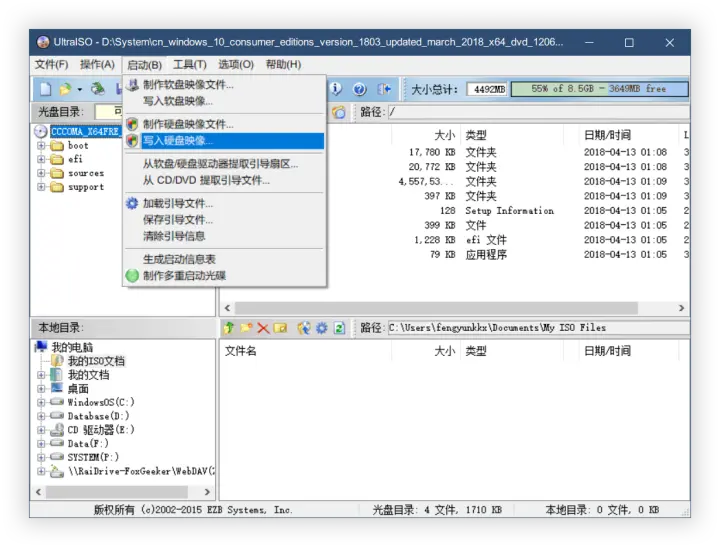Click the local path field C:\Users\fengyunkkx

tap(538, 327)
